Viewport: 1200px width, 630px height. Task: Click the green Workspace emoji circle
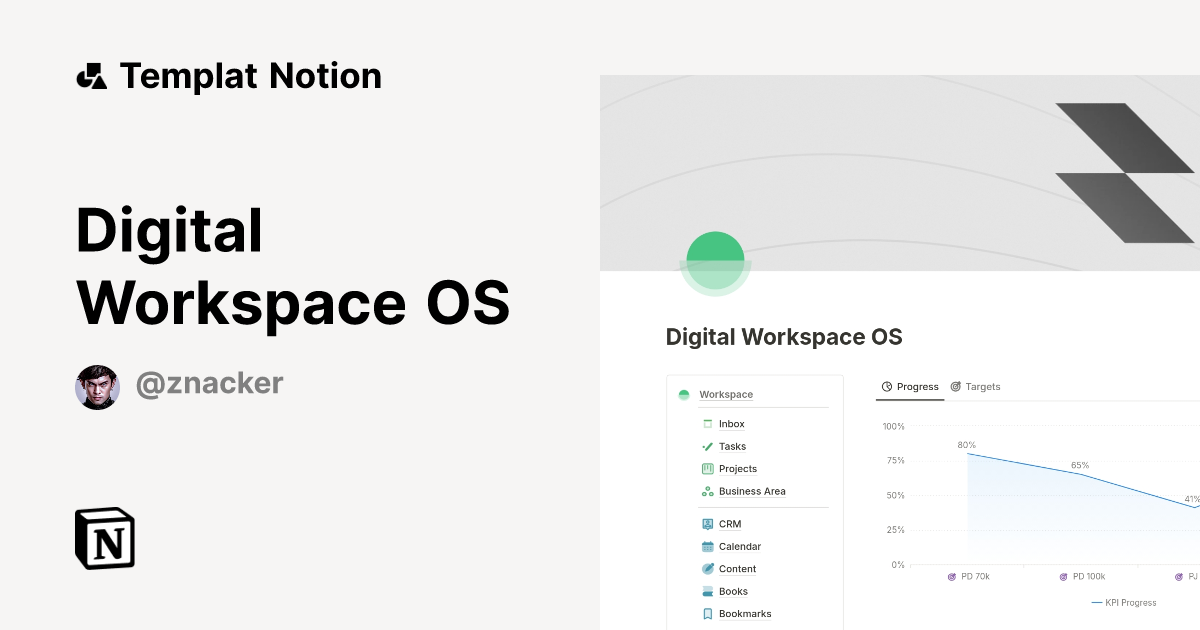point(684,394)
